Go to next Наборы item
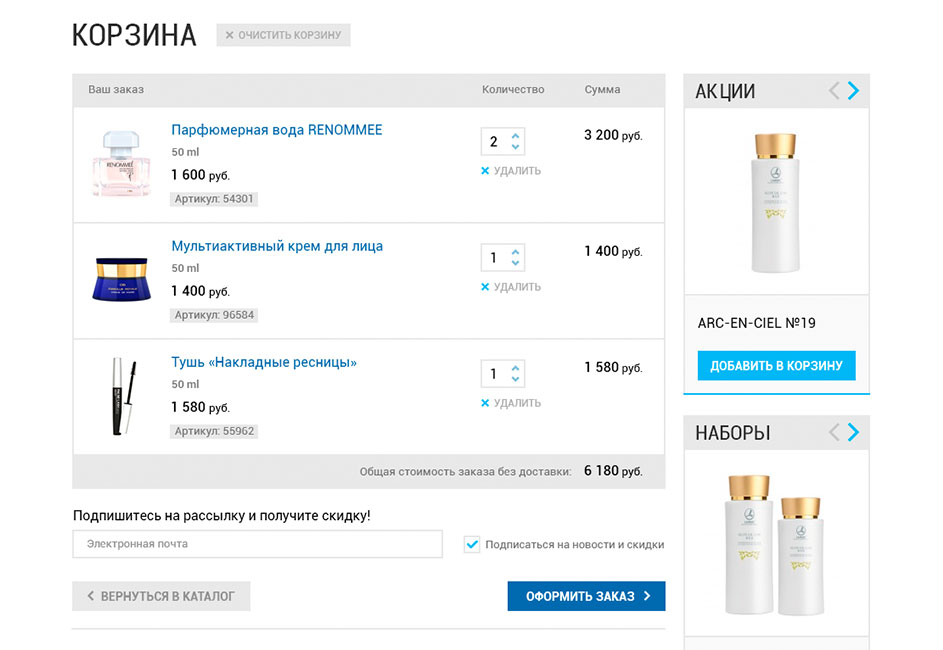Viewport: 943px width, 650px height. [853, 433]
